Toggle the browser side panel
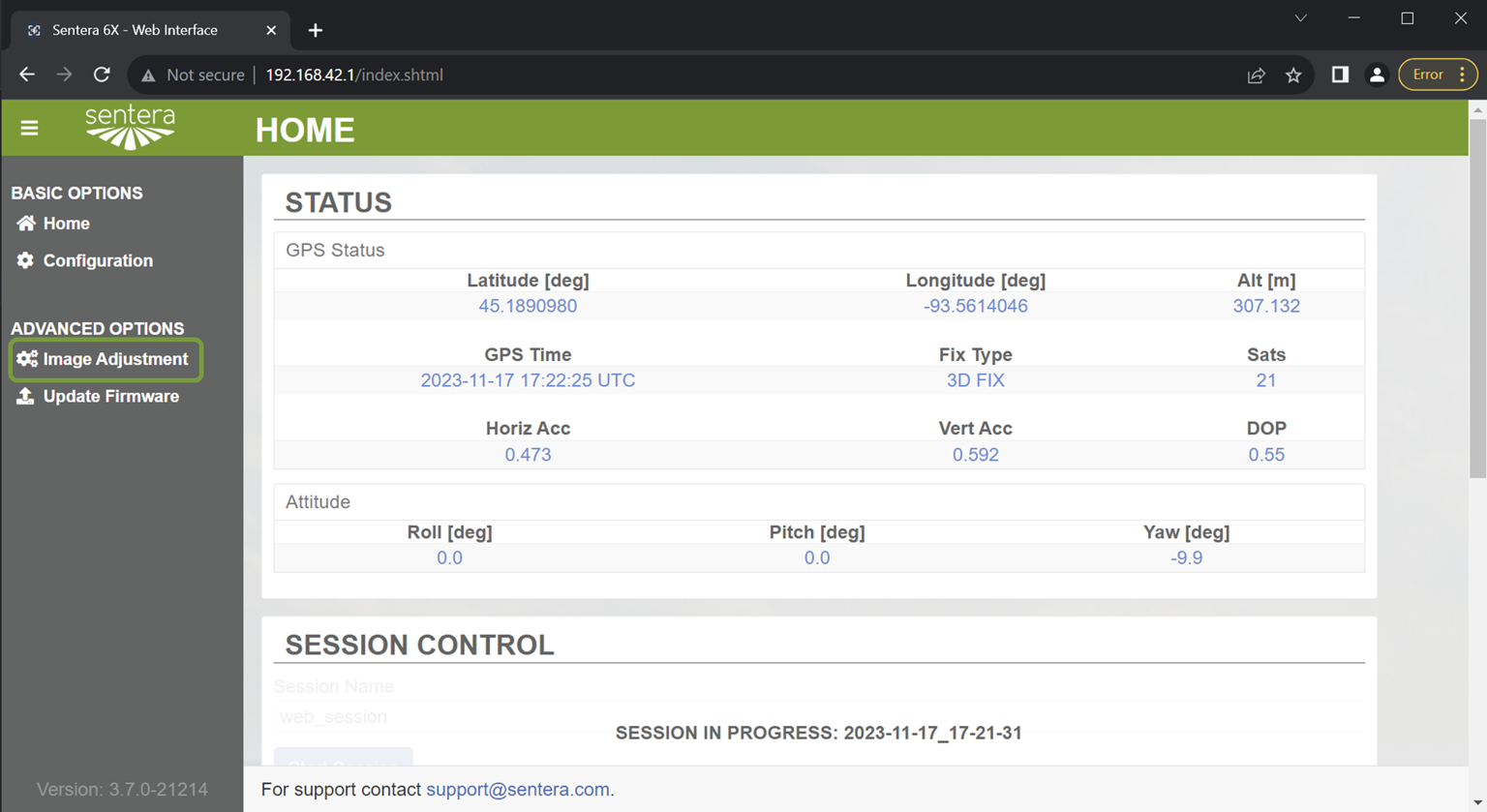This screenshot has height=812, width=1487. (x=1340, y=75)
